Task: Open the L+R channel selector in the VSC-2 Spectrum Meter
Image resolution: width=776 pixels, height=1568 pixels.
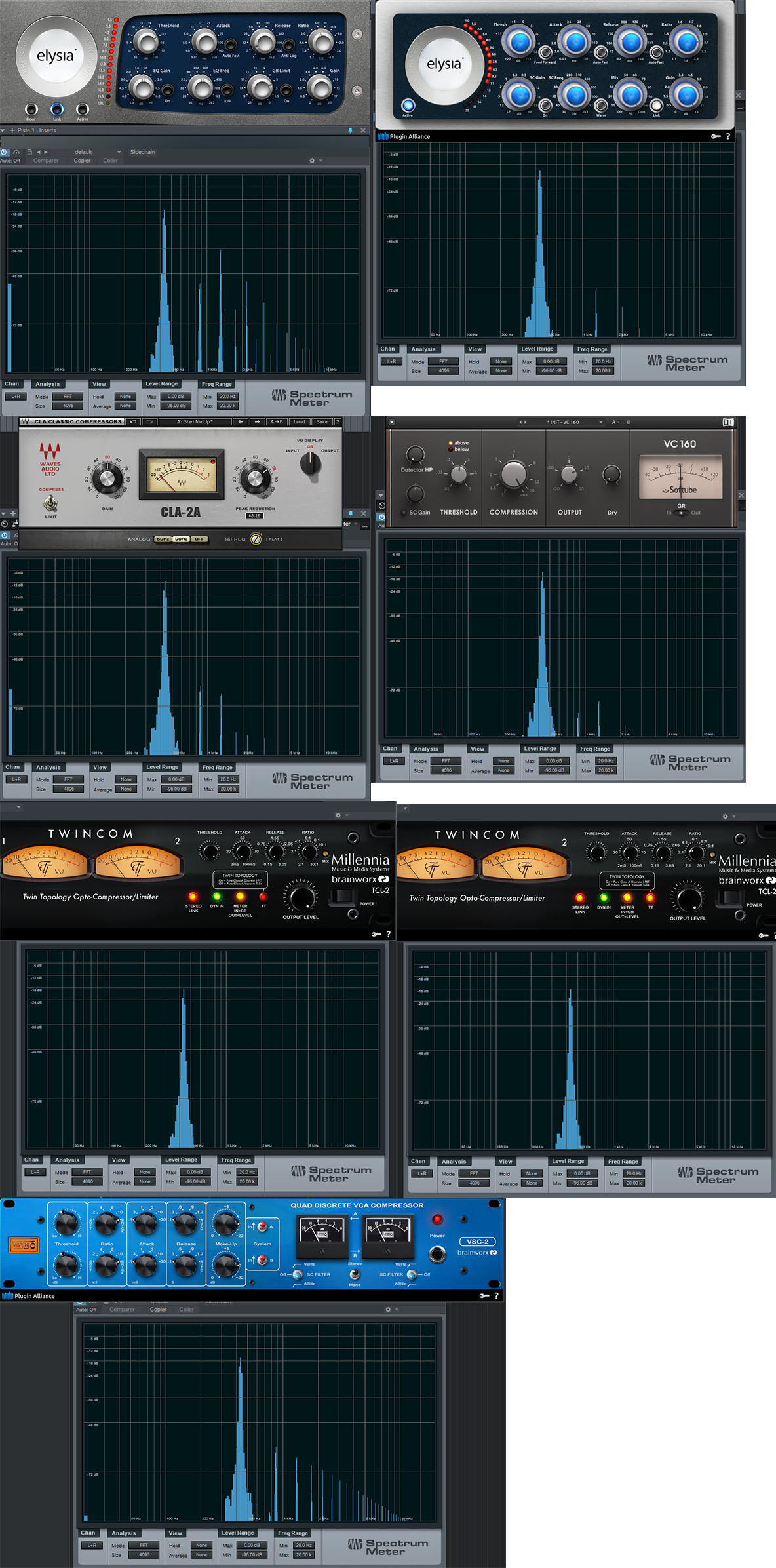Action: click(x=92, y=1545)
